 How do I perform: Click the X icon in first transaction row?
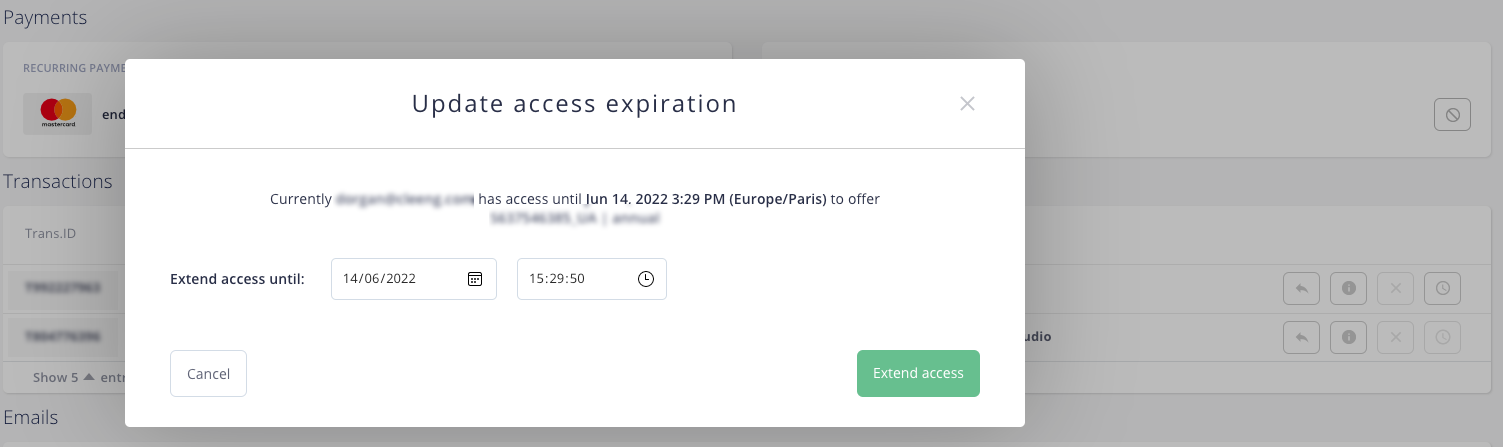tap(1396, 288)
